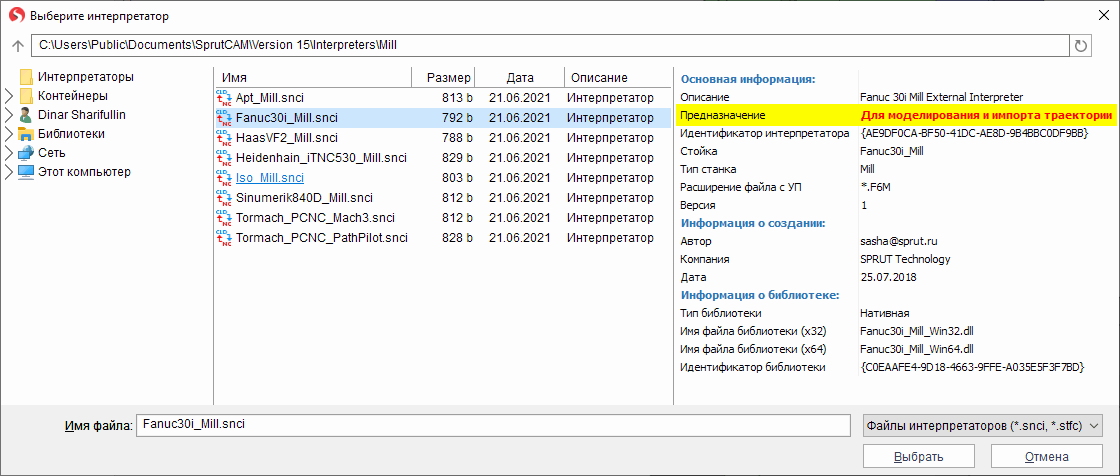Click the Dinar Sharifullin user icon

point(26,114)
